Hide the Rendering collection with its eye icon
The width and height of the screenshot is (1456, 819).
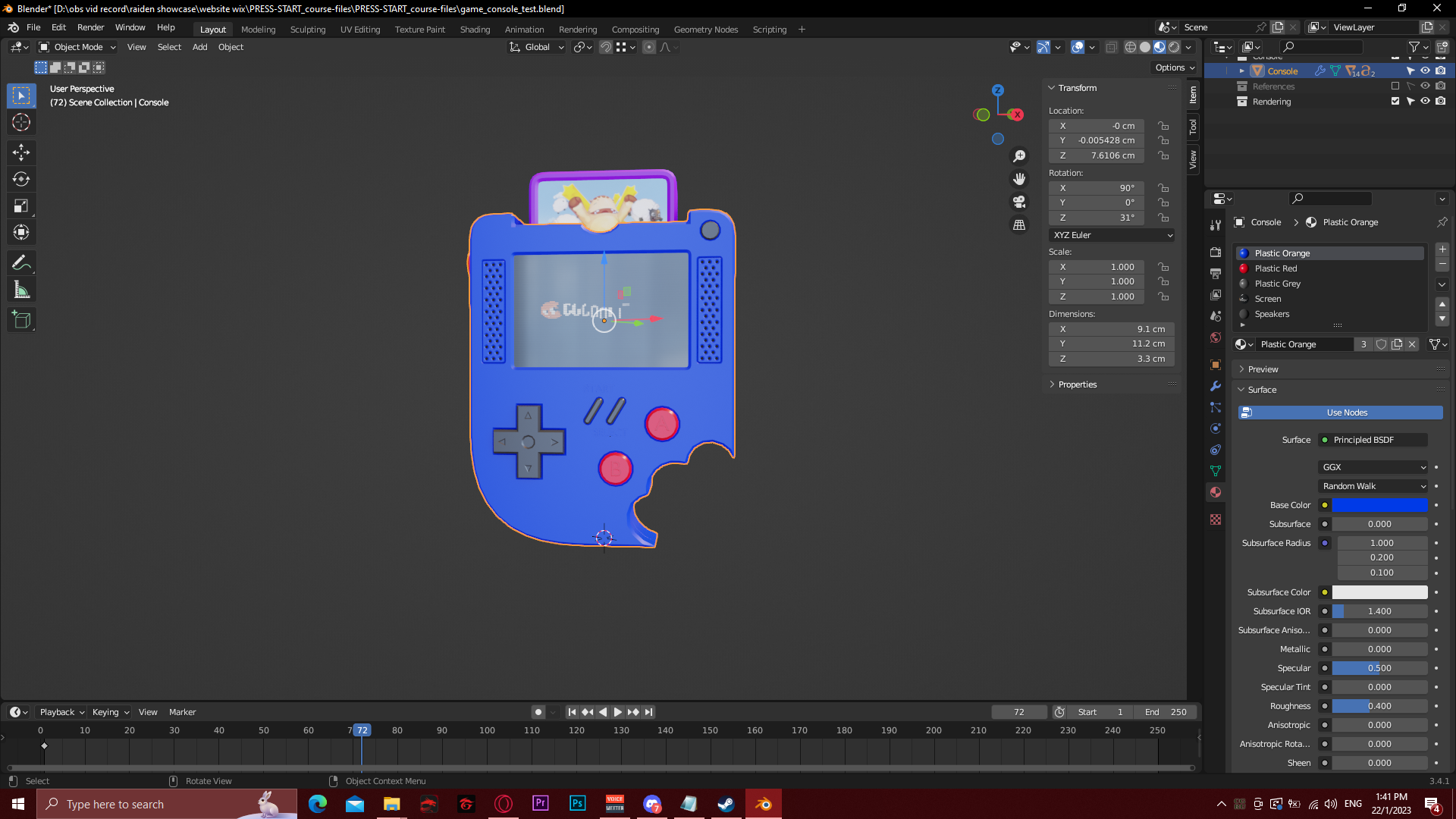(x=1425, y=101)
